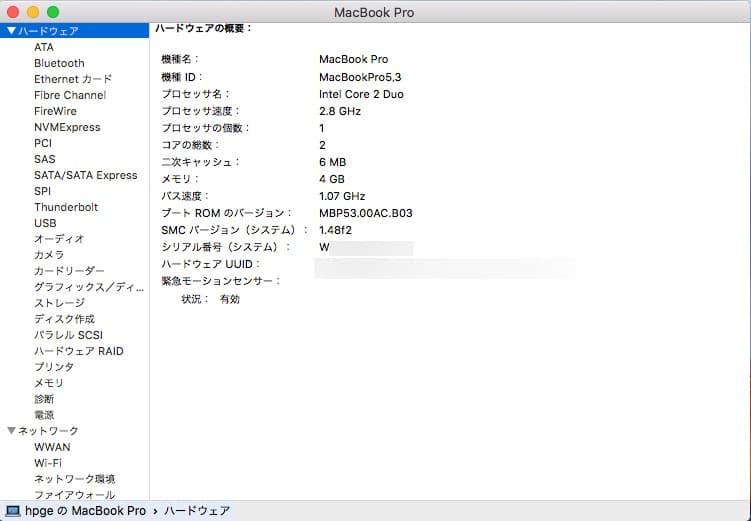Select SPI in the sidebar
Image resolution: width=751 pixels, height=521 pixels.
tap(42, 191)
